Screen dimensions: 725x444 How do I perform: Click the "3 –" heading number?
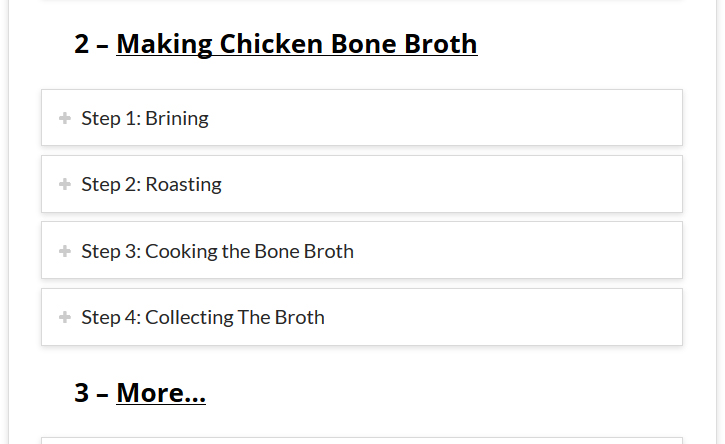pyautogui.click(x=91, y=393)
